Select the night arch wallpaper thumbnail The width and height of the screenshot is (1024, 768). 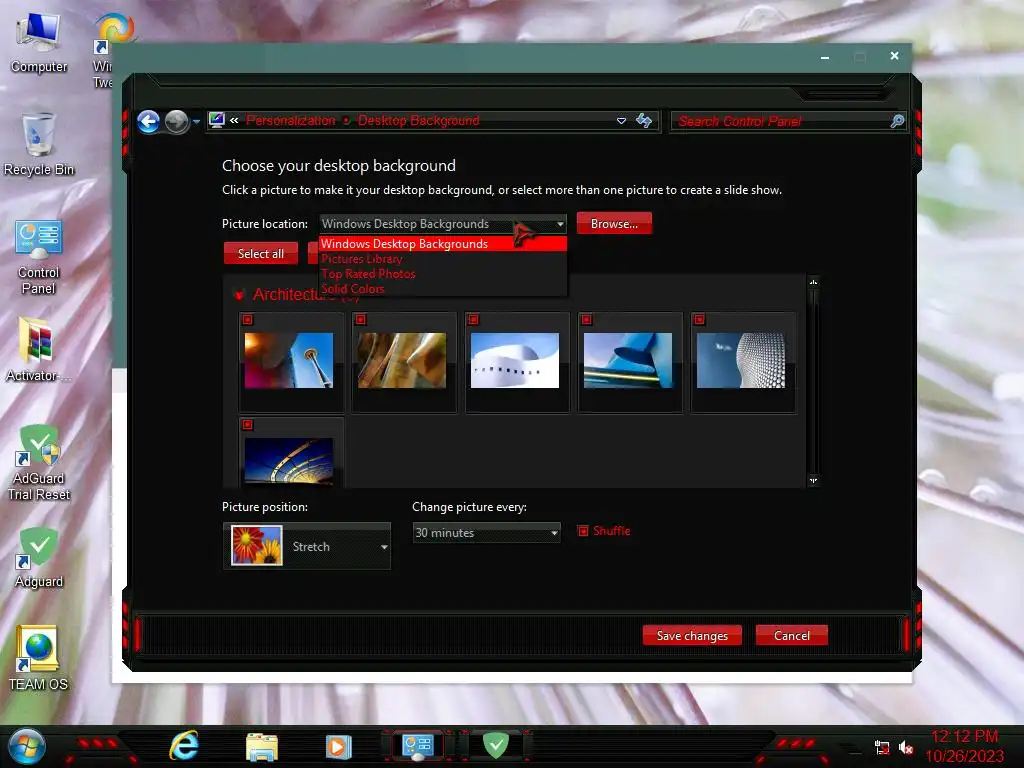click(289, 461)
